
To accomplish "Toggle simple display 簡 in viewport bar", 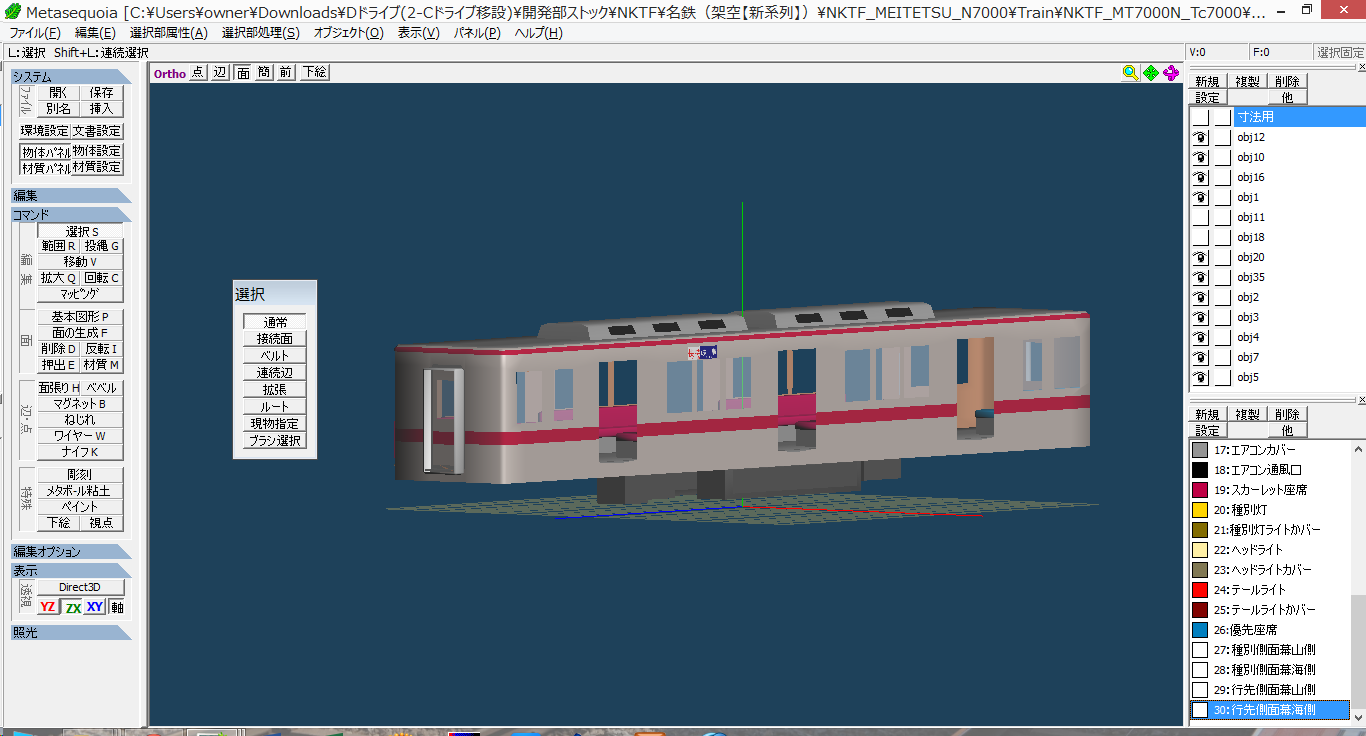I will point(264,72).
